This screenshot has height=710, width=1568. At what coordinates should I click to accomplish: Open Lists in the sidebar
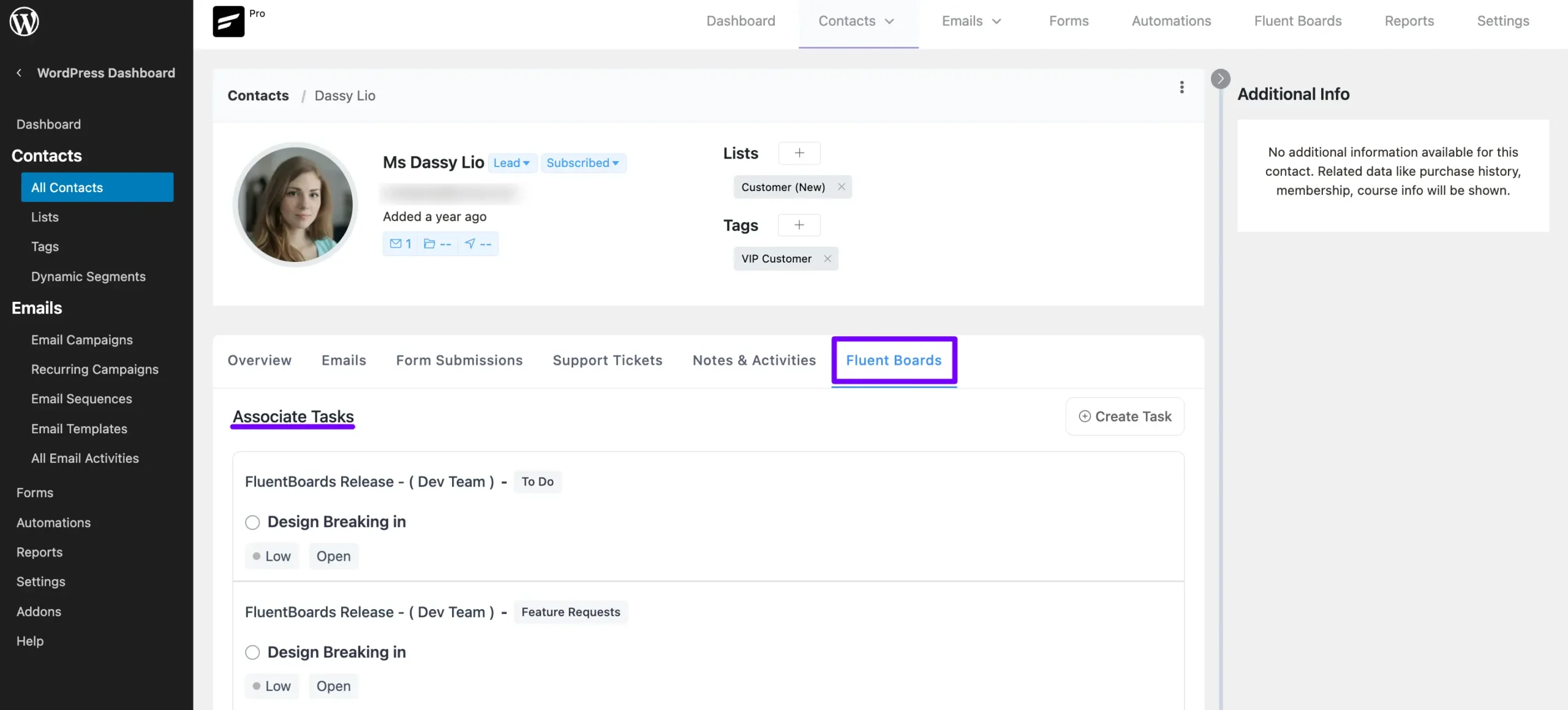45,217
